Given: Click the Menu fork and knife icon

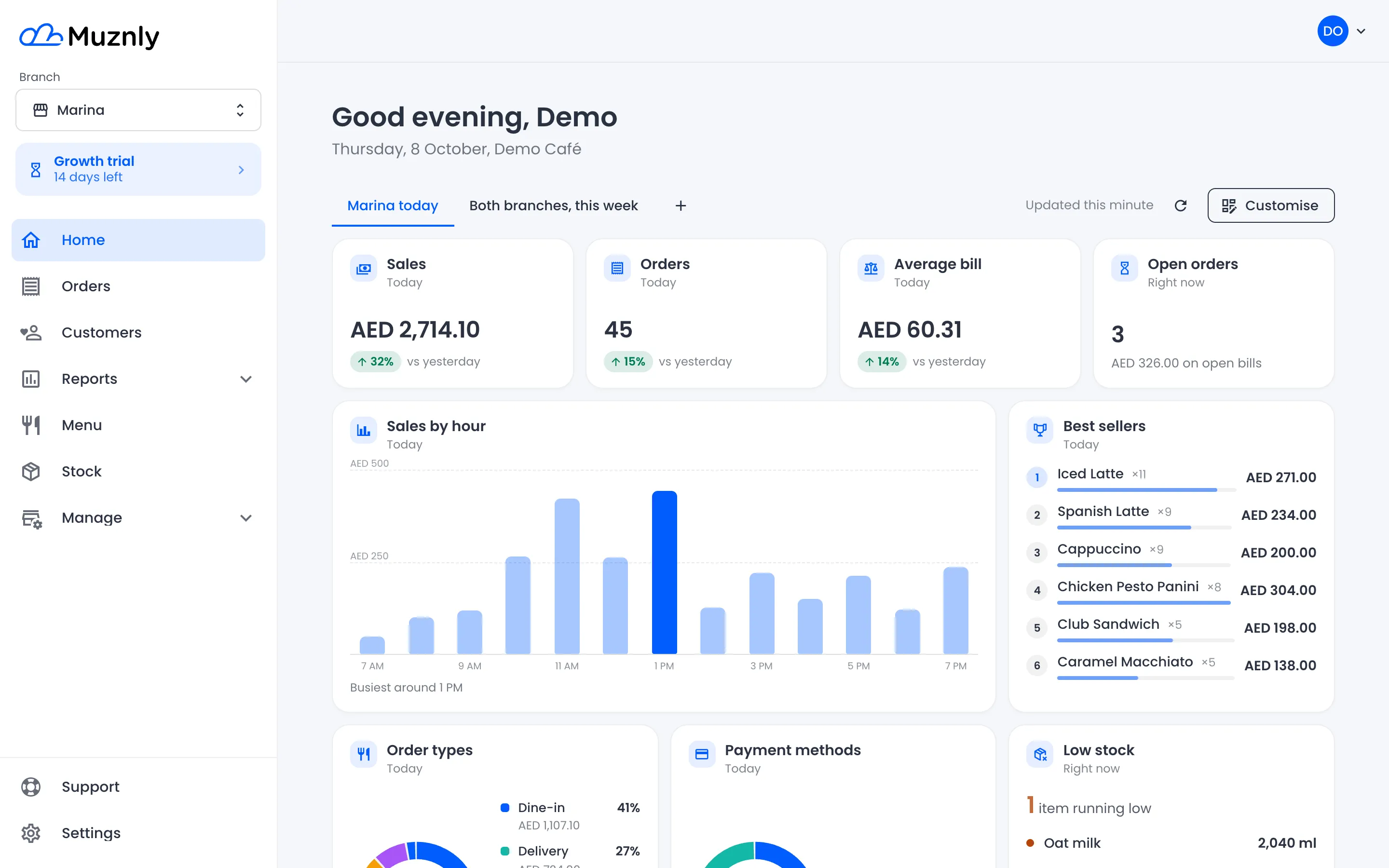Looking at the screenshot, I should click(x=31, y=425).
